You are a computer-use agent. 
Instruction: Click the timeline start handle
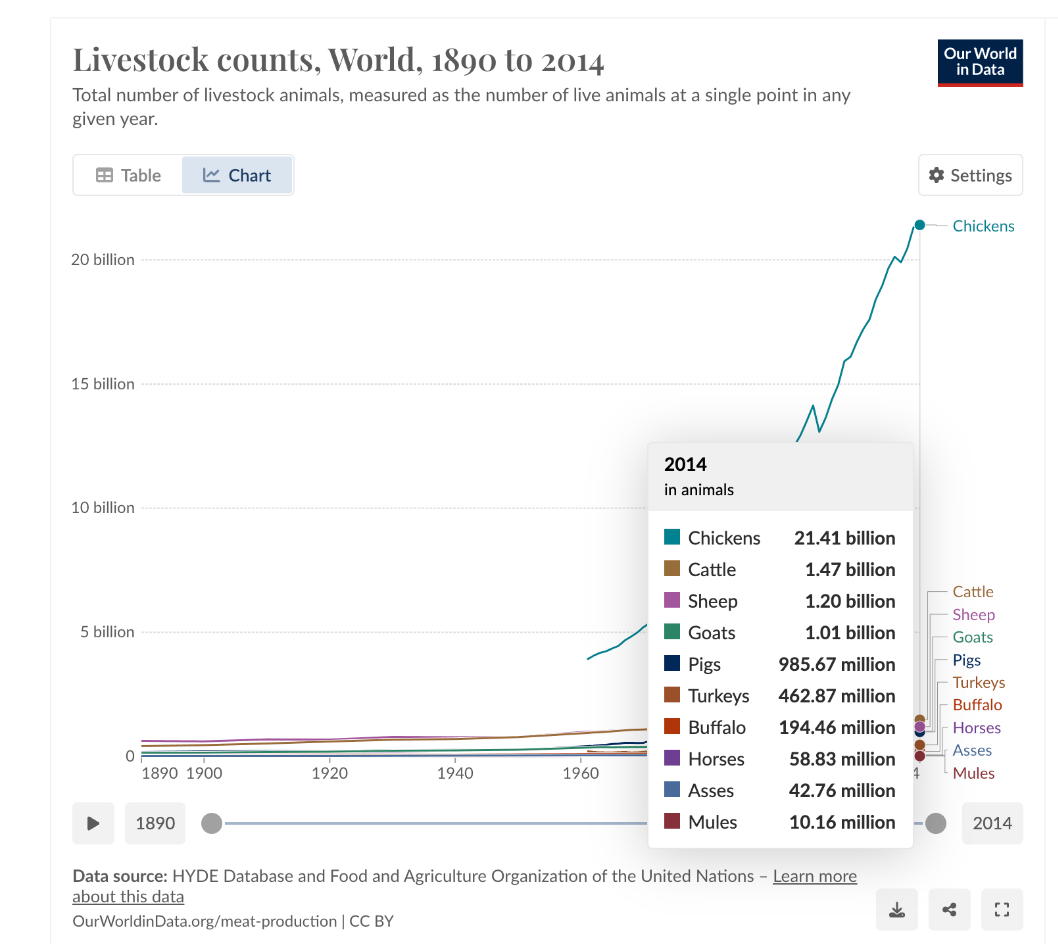pos(212,823)
